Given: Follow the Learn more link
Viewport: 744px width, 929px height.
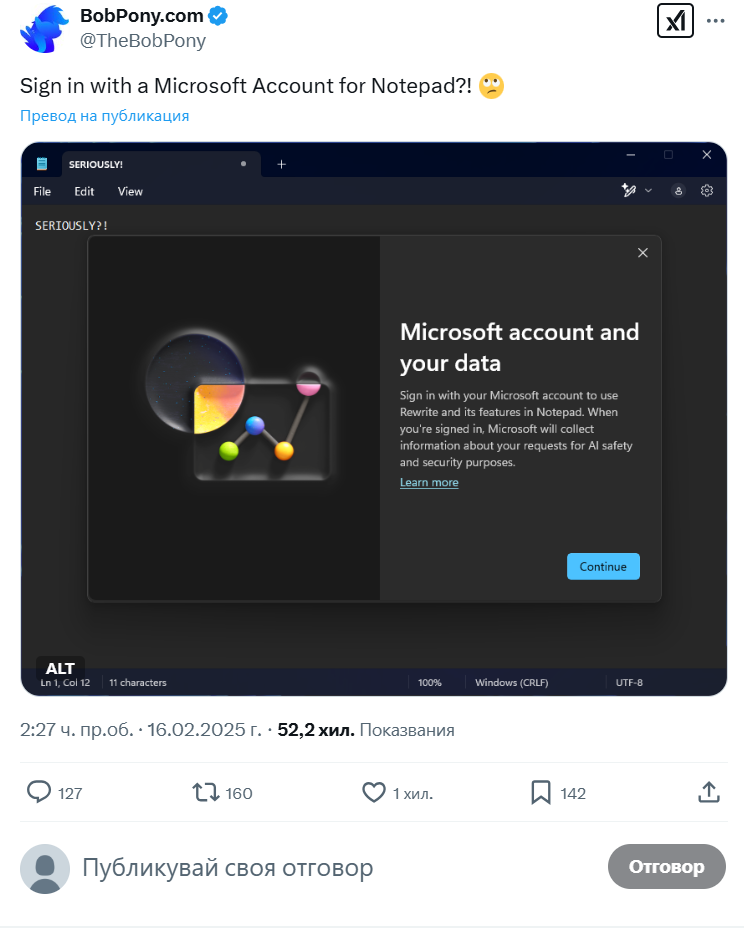Looking at the screenshot, I should click(429, 482).
